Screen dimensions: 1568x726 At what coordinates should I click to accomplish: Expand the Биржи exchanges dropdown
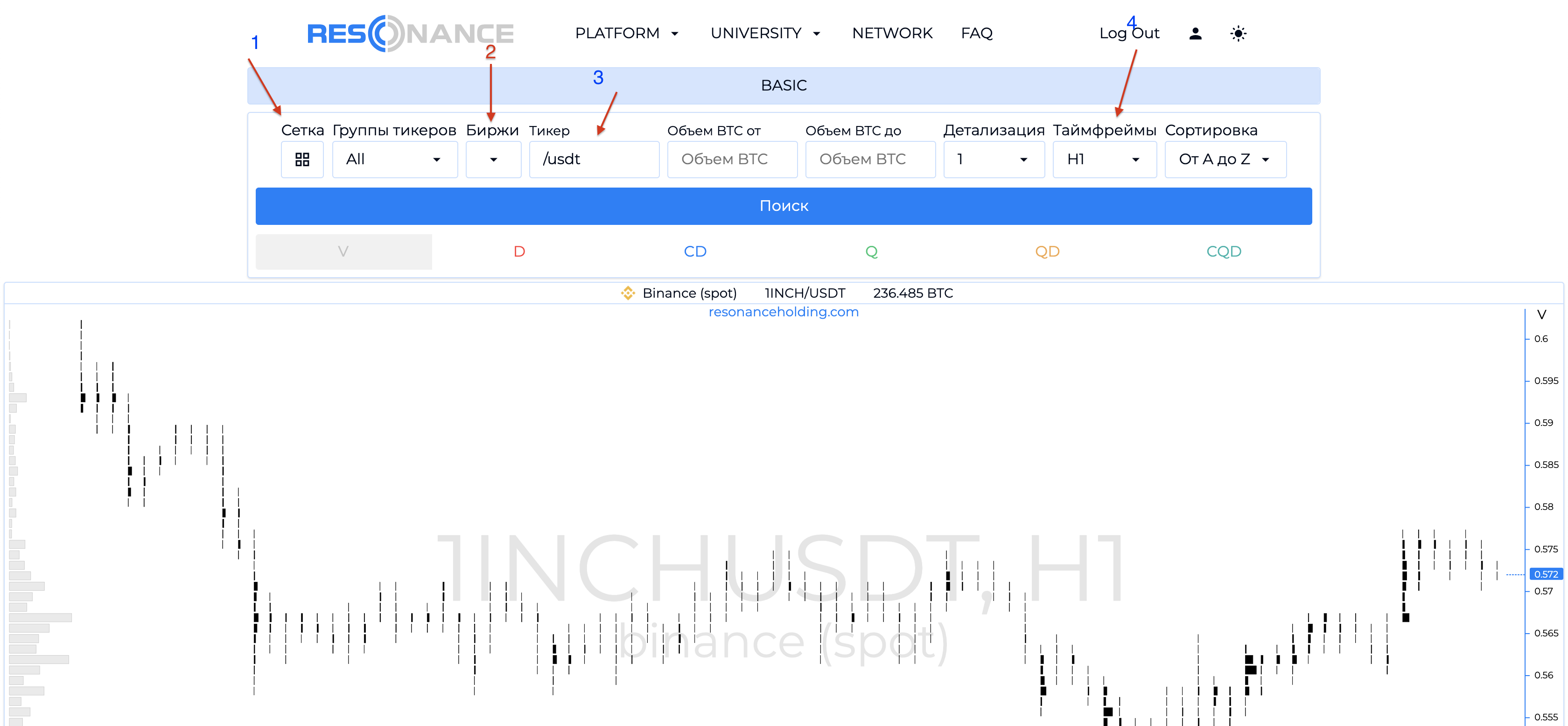click(x=493, y=160)
